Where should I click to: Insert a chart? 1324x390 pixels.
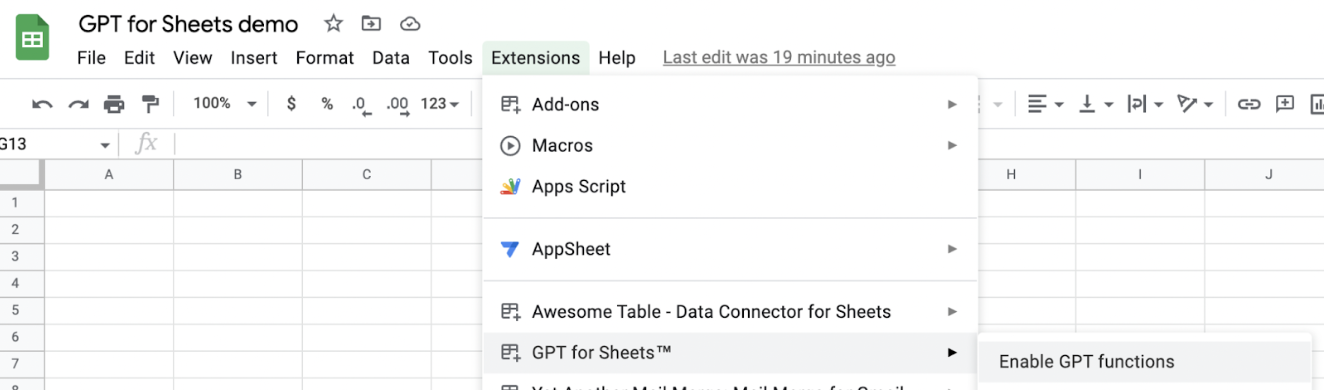pos(1317,104)
